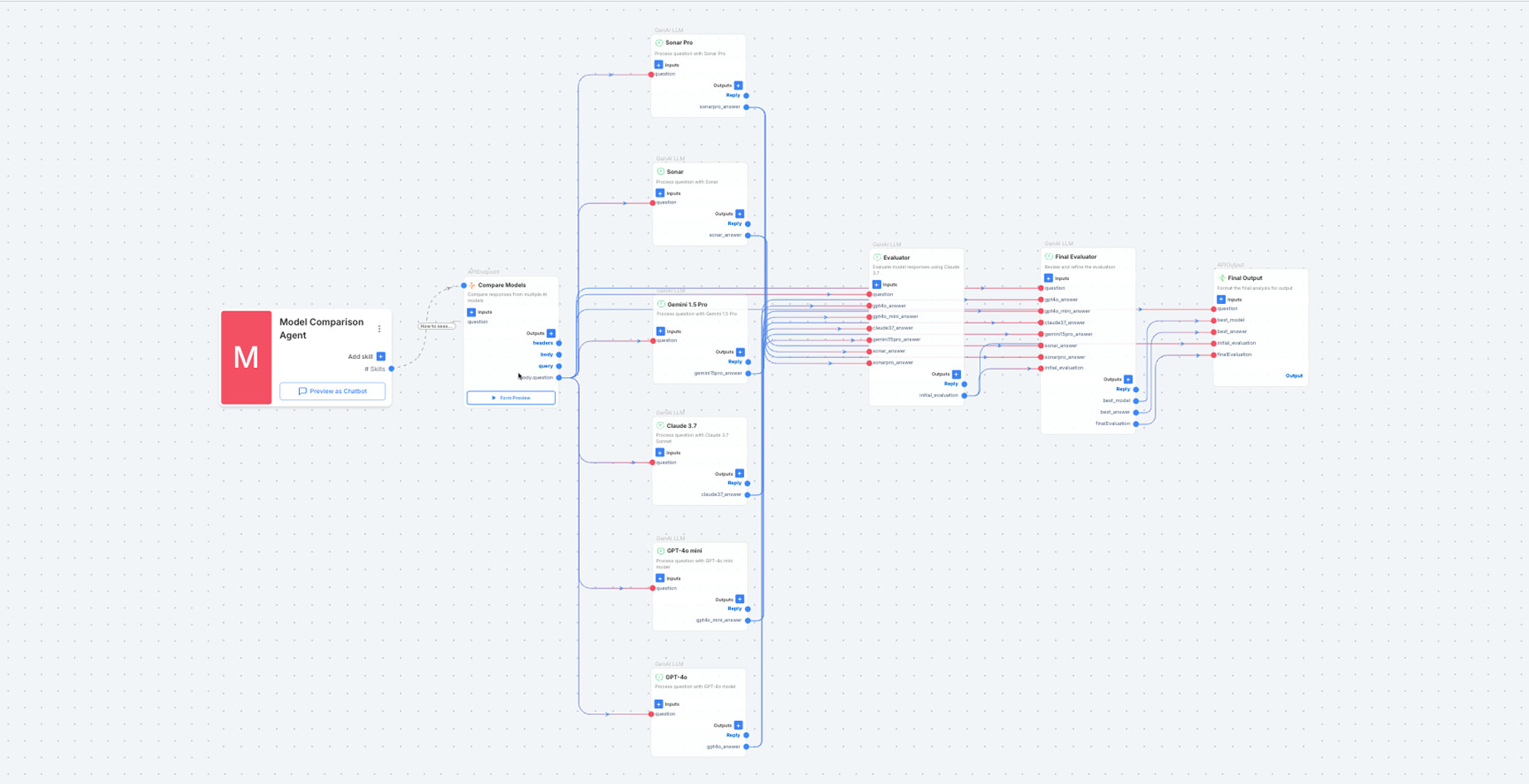
Task: Click the Final Output node type icon
Action: pyautogui.click(x=1222, y=278)
